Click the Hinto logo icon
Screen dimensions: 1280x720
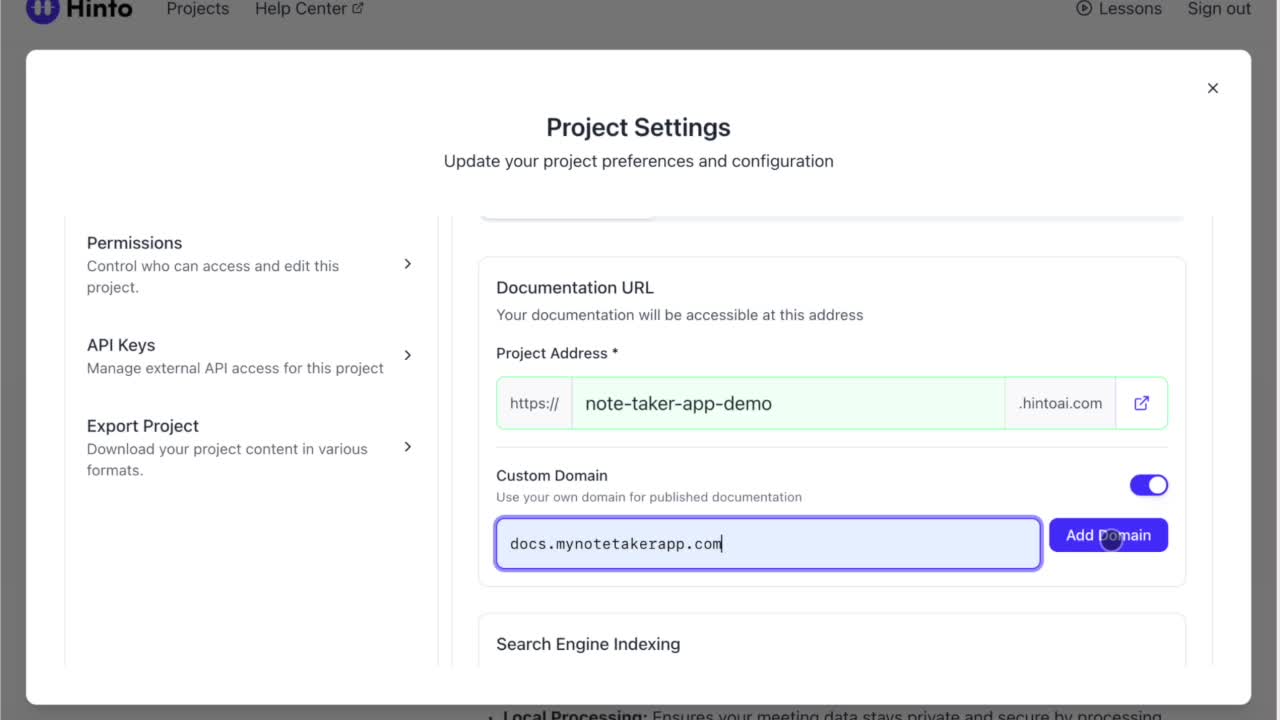[x=42, y=9]
